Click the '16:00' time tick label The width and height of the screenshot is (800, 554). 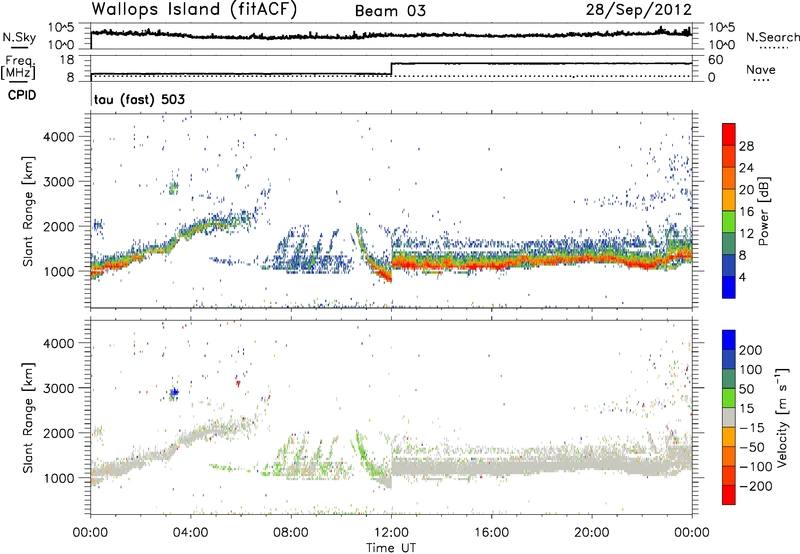(491, 533)
